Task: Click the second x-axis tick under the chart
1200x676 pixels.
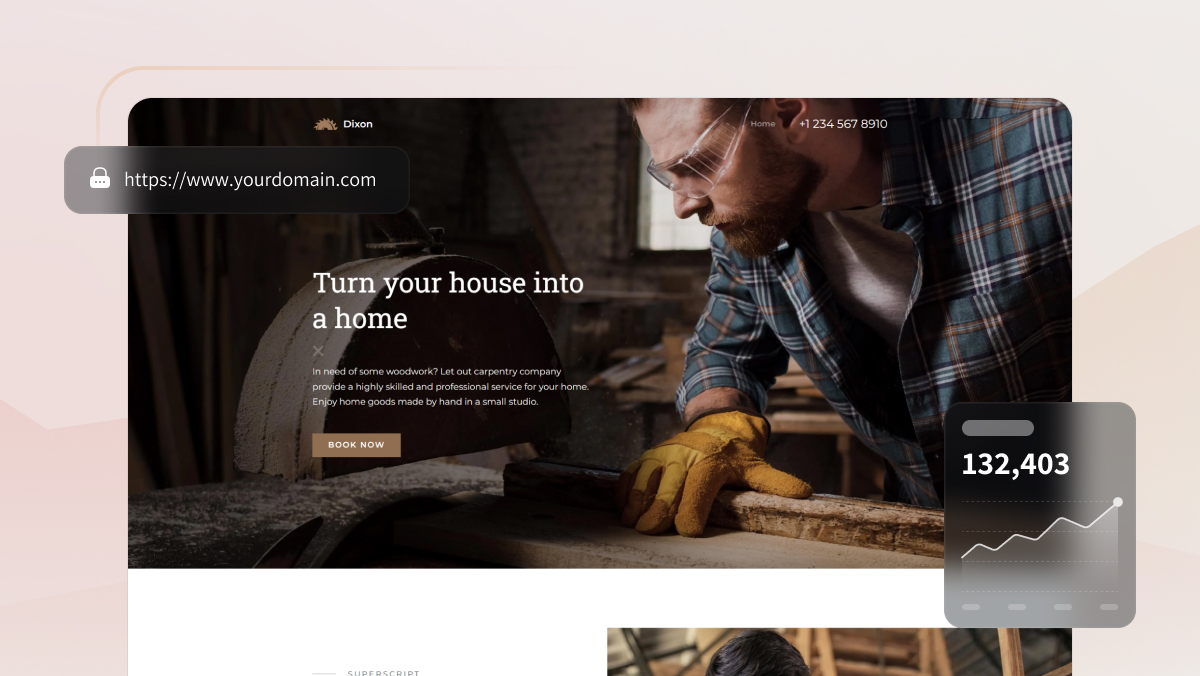Action: click(1017, 607)
